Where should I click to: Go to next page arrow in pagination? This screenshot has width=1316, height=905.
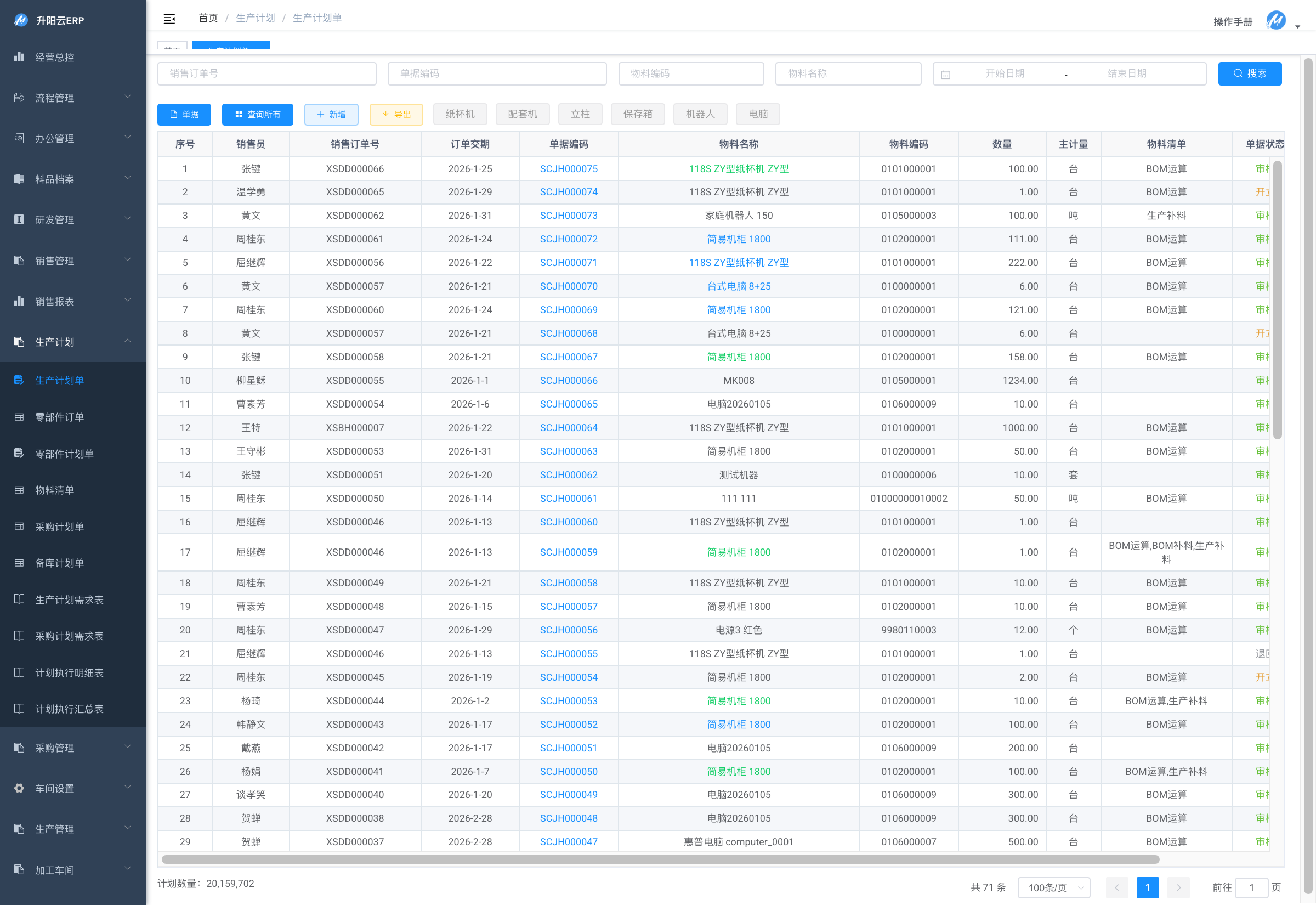coord(1178,887)
